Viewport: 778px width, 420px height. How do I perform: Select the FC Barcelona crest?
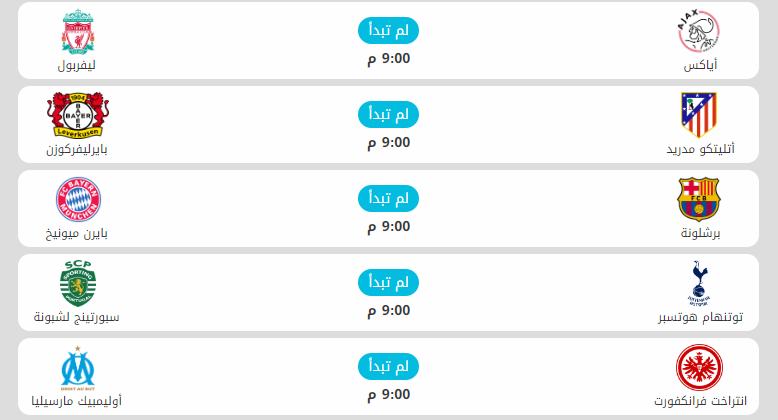[700, 200]
